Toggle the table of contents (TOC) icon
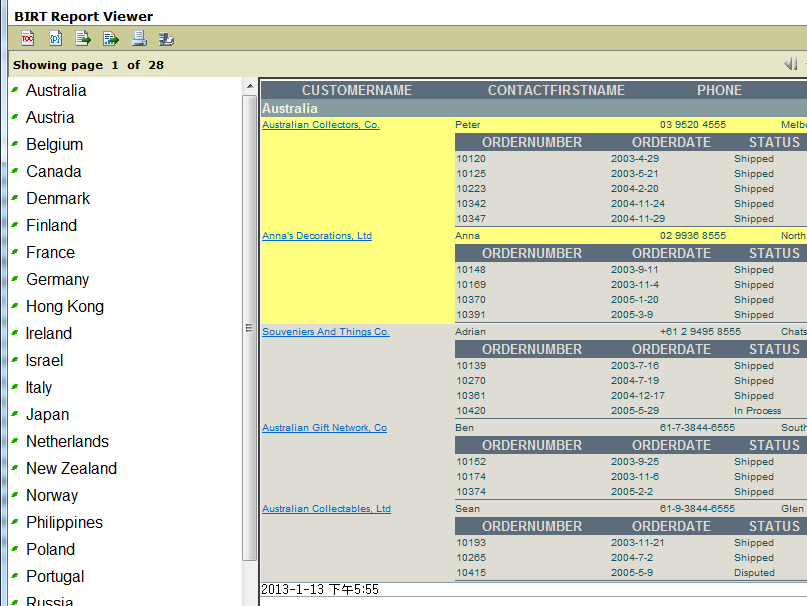 pyautogui.click(x=28, y=38)
